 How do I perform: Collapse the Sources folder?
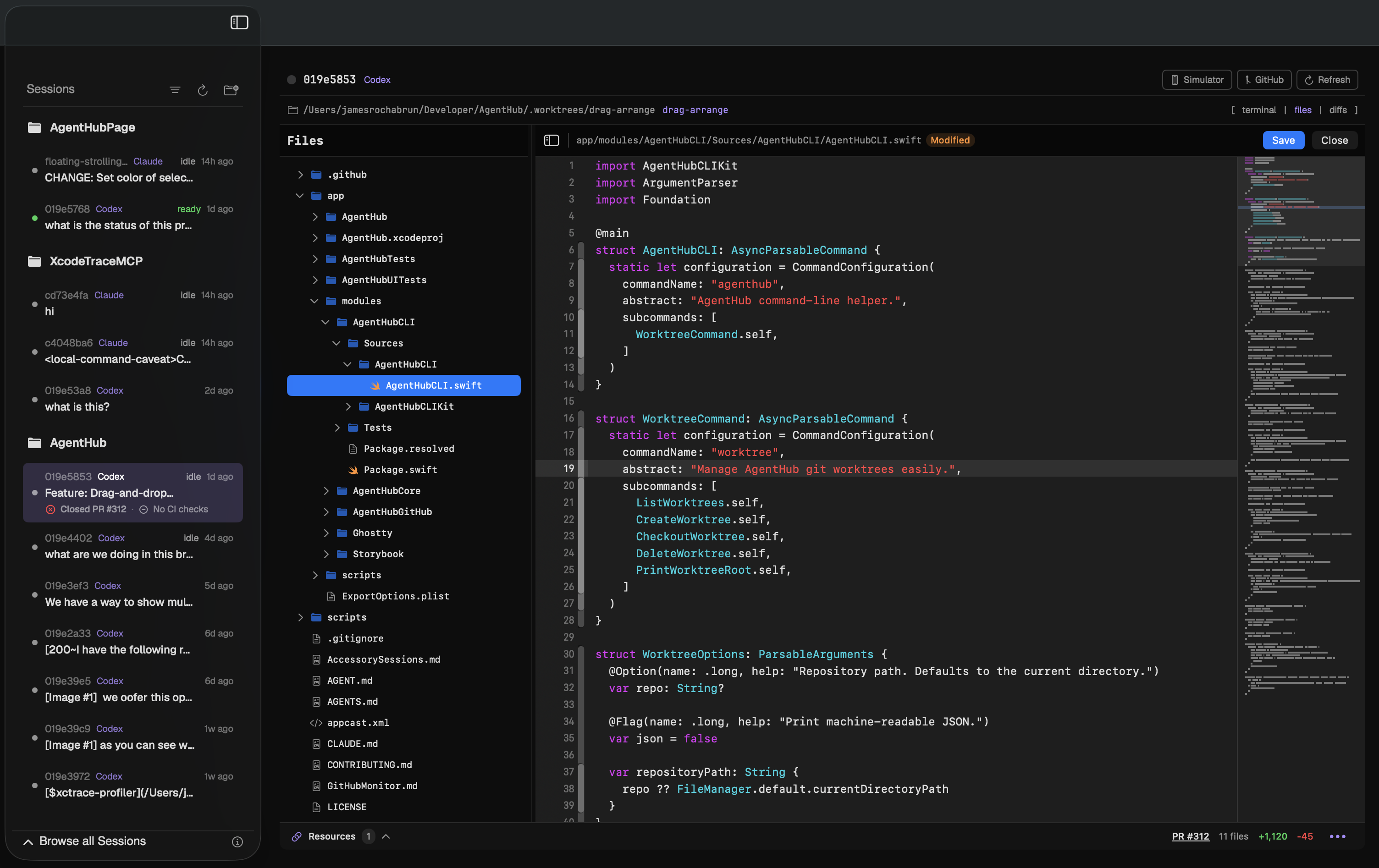coord(336,344)
